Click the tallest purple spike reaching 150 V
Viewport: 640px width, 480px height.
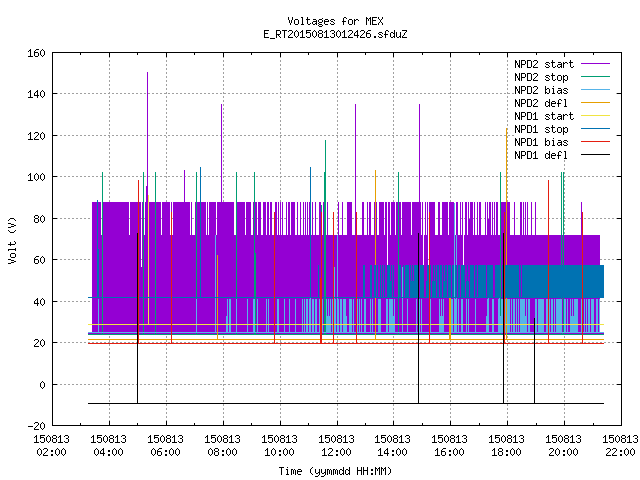click(147, 135)
